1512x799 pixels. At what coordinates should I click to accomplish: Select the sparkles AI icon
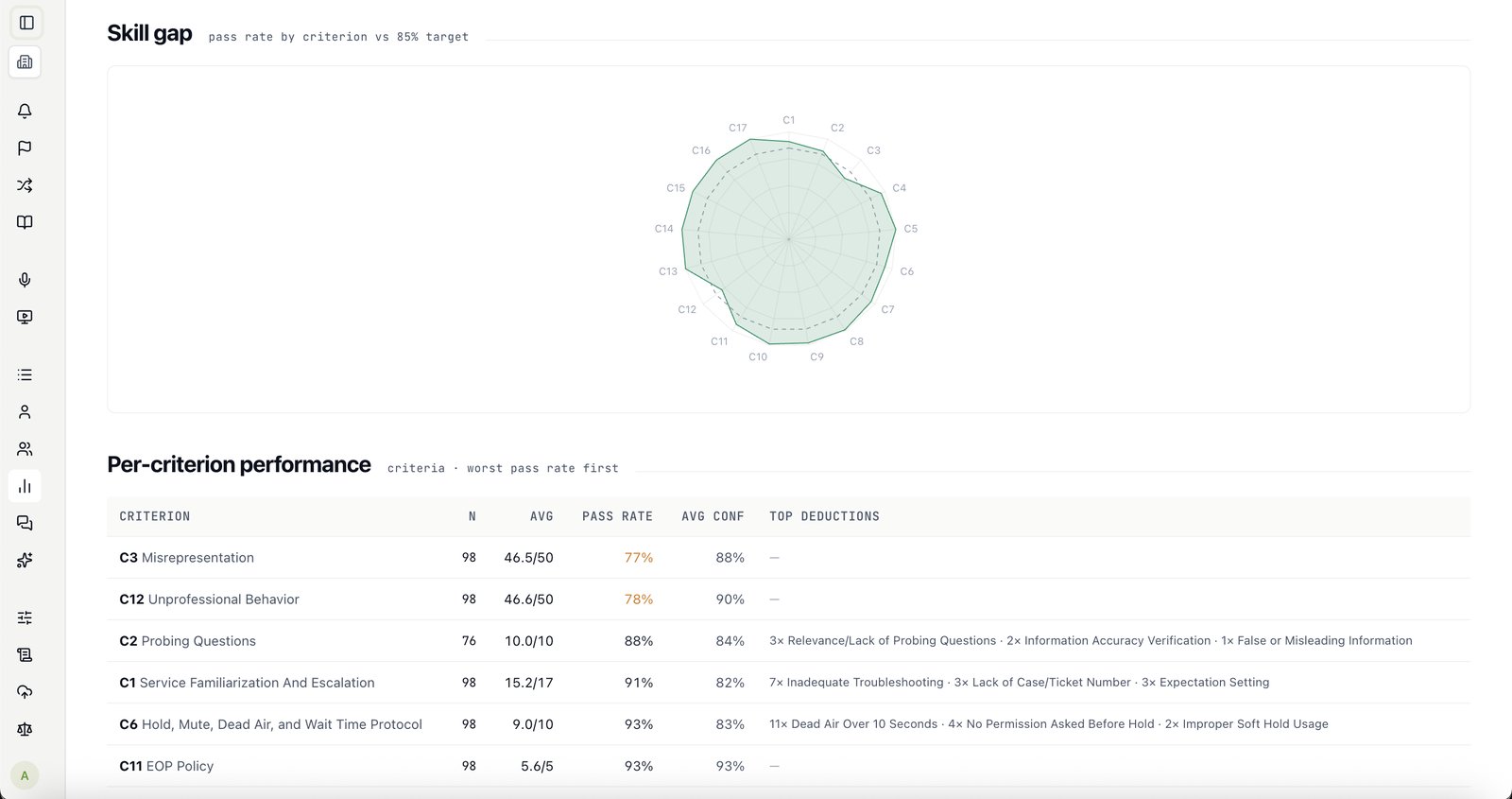coord(26,561)
